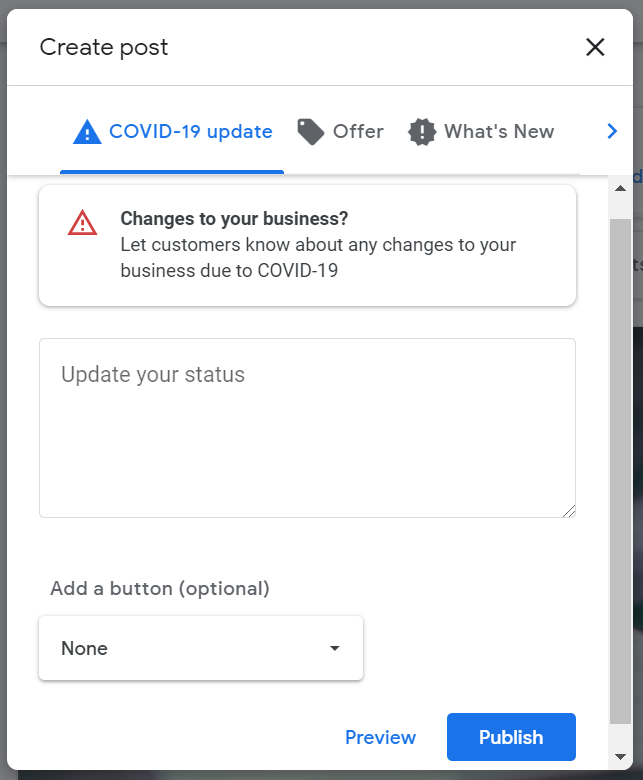Click the vertical scrollbar thumb
The height and width of the screenshot is (780, 643).
(x=620, y=471)
